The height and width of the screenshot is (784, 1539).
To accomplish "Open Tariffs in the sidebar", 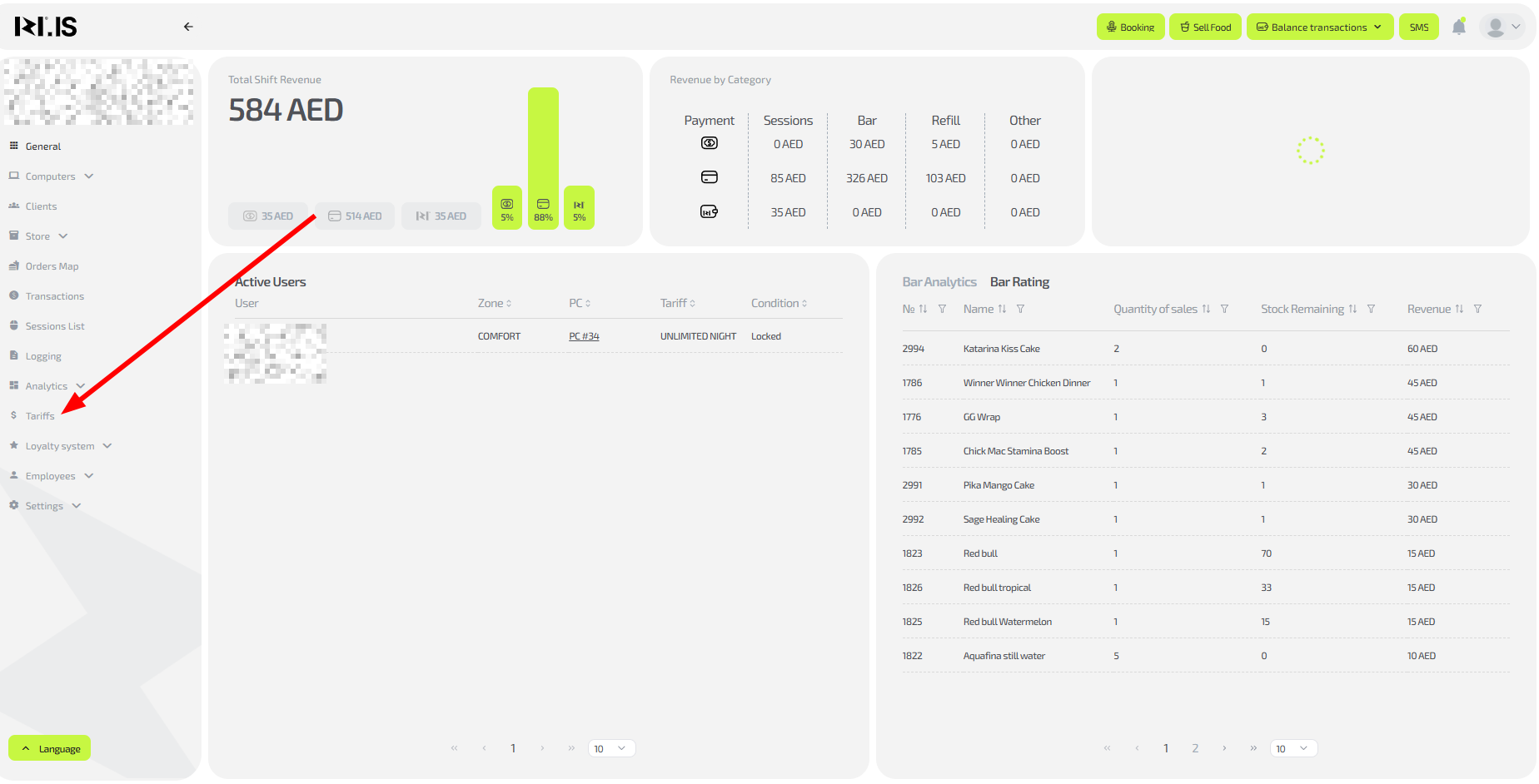I will (40, 416).
